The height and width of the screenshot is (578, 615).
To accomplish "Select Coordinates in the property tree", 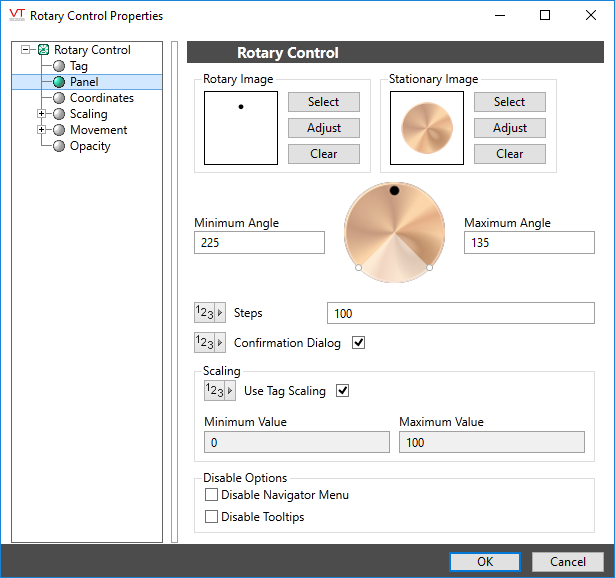I will pyautogui.click(x=101, y=98).
